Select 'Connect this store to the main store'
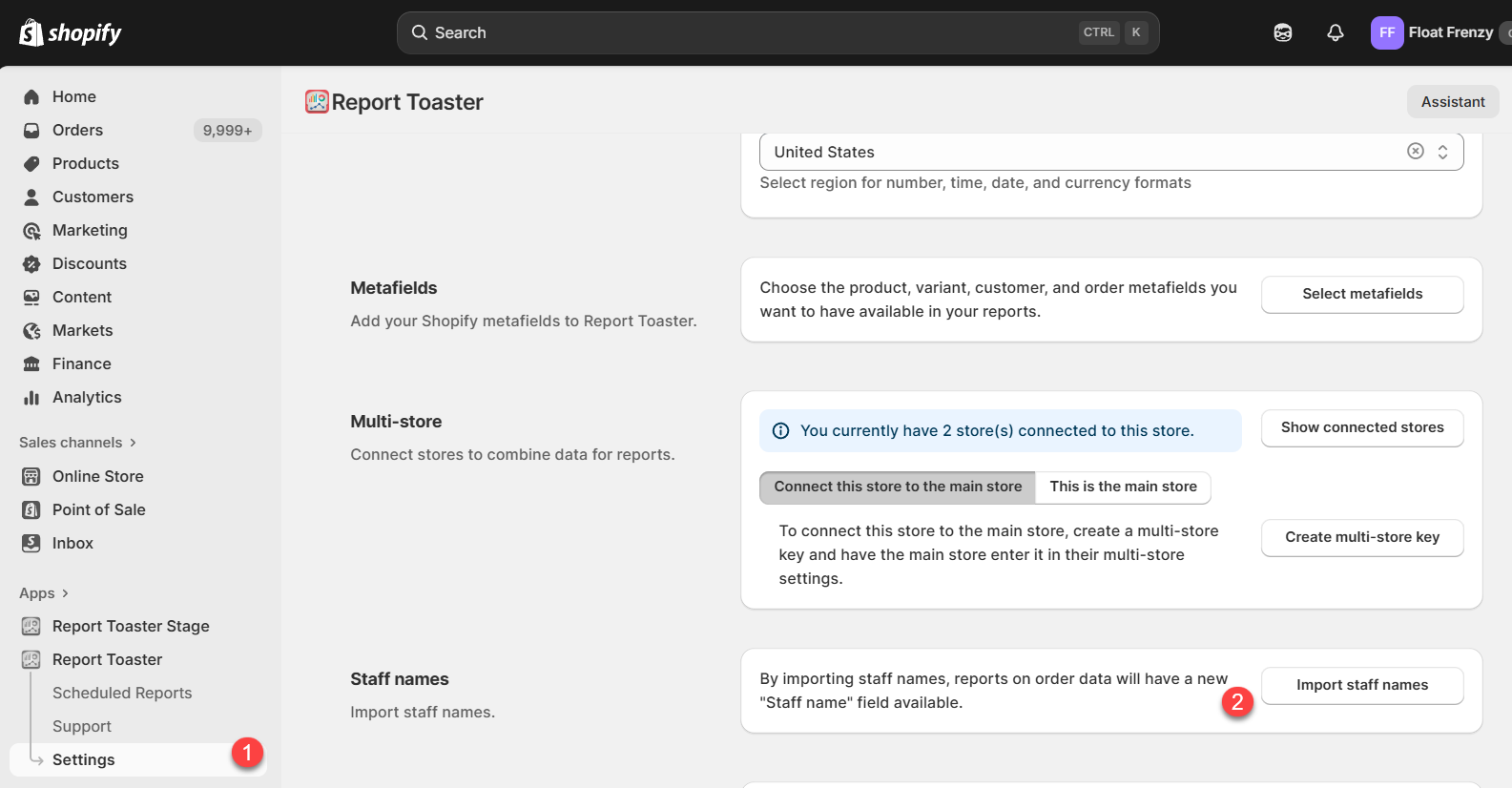Image resolution: width=1512 pixels, height=788 pixels. 897,487
